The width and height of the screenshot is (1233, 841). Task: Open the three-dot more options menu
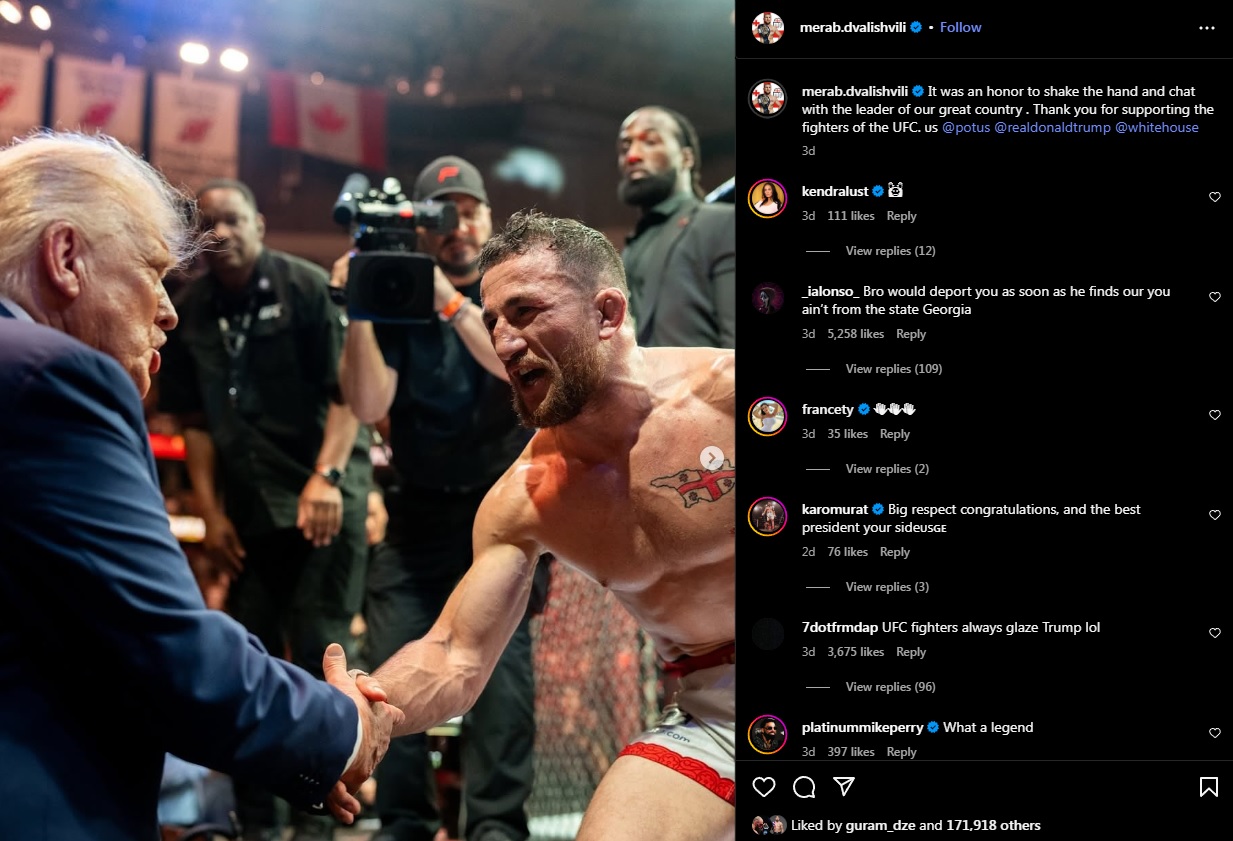pos(1207,28)
